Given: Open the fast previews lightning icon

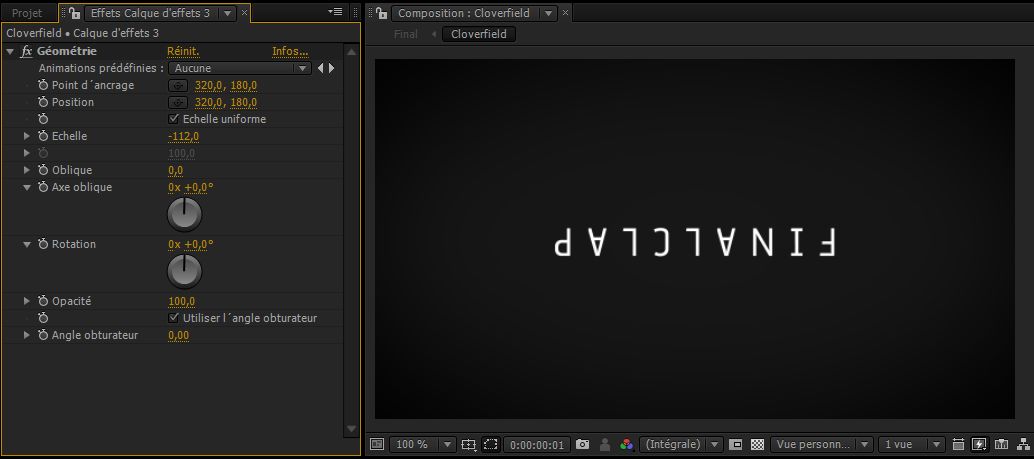Looking at the screenshot, I should click(x=979, y=444).
